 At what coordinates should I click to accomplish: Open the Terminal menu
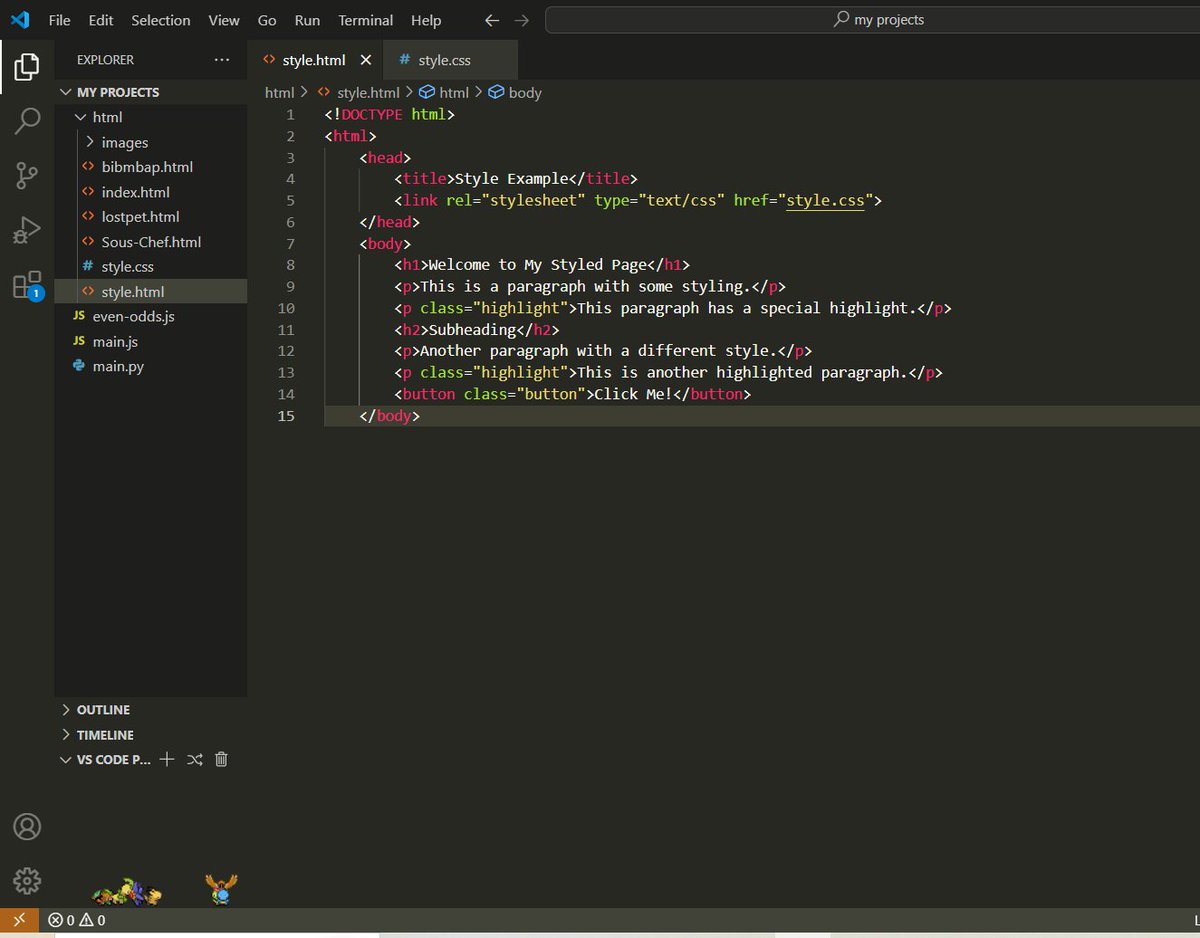(x=365, y=20)
